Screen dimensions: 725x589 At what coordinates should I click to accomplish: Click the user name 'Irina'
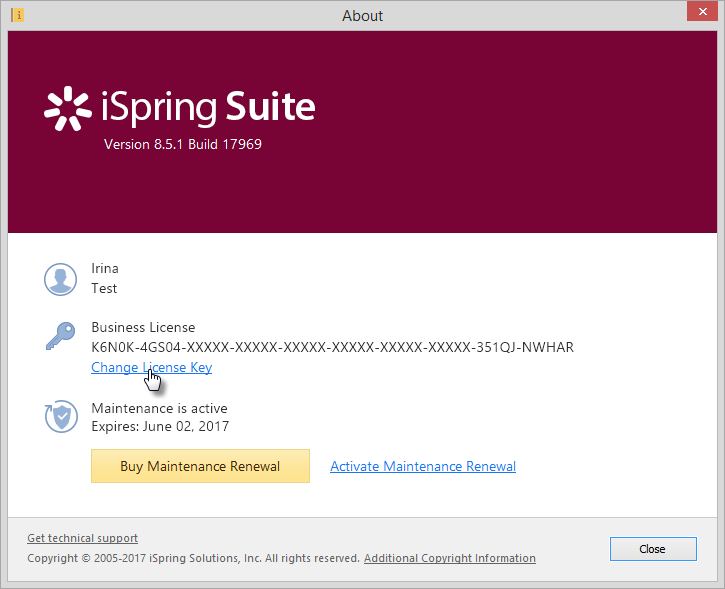coord(105,268)
